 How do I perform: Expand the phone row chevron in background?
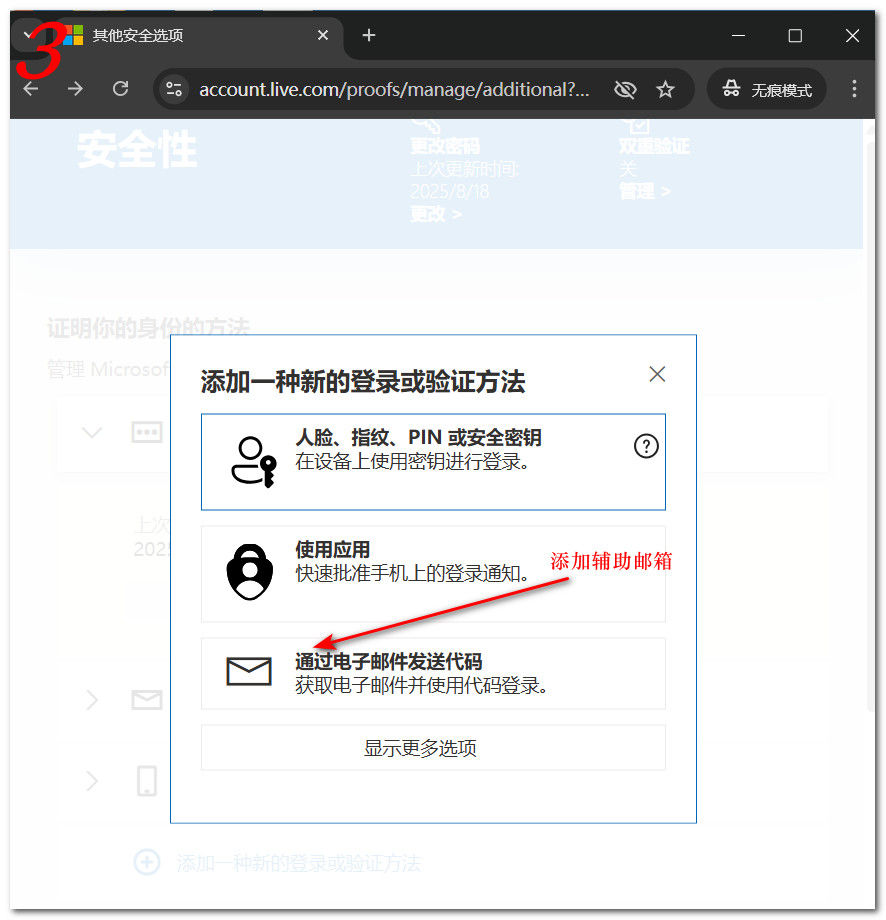point(92,781)
